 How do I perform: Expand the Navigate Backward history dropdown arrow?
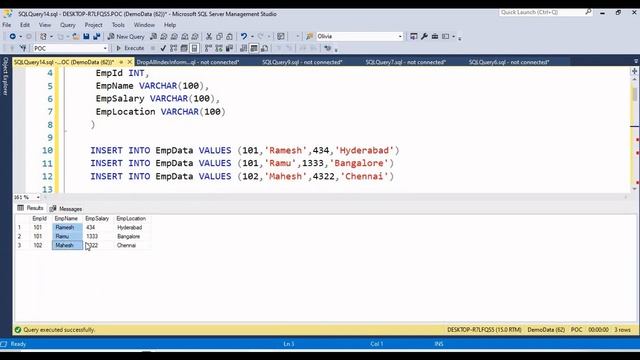(x=20, y=36)
